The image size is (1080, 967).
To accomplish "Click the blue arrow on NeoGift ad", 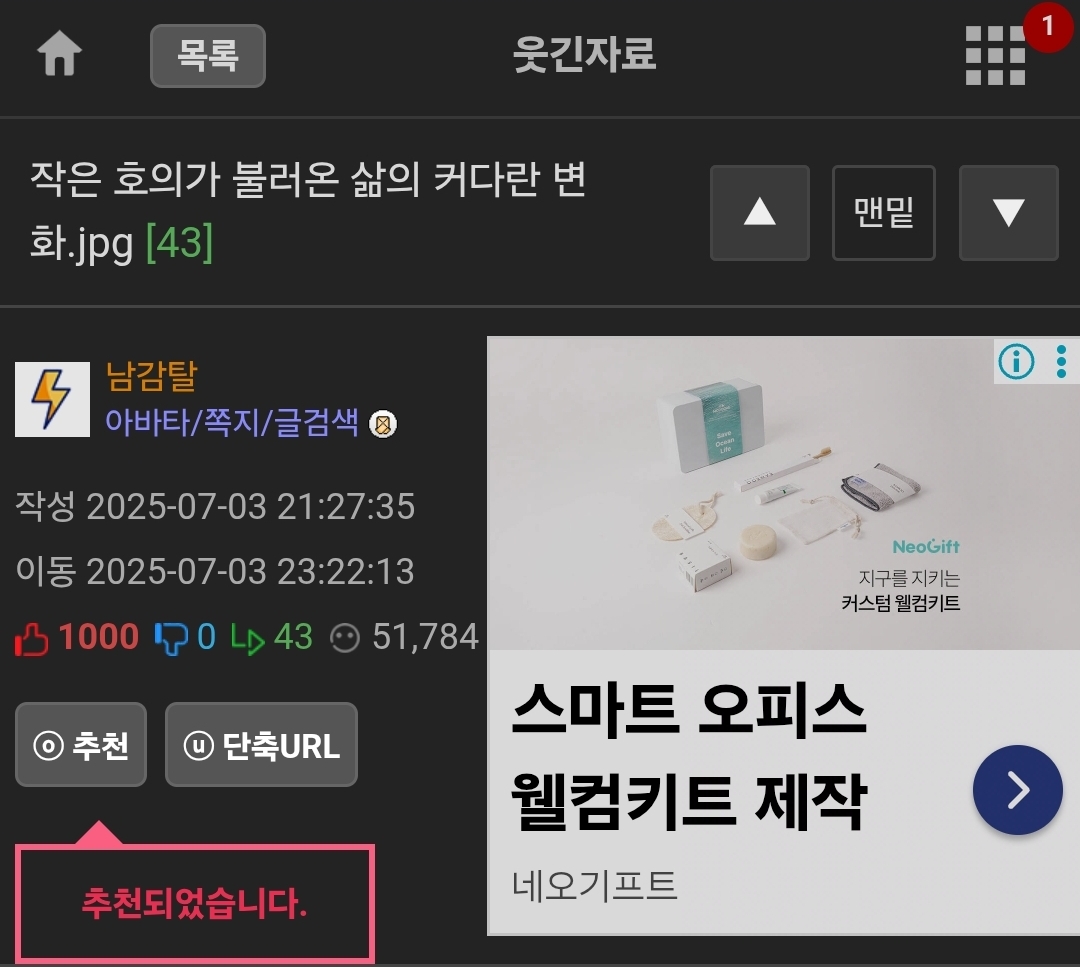I will click(x=1017, y=790).
